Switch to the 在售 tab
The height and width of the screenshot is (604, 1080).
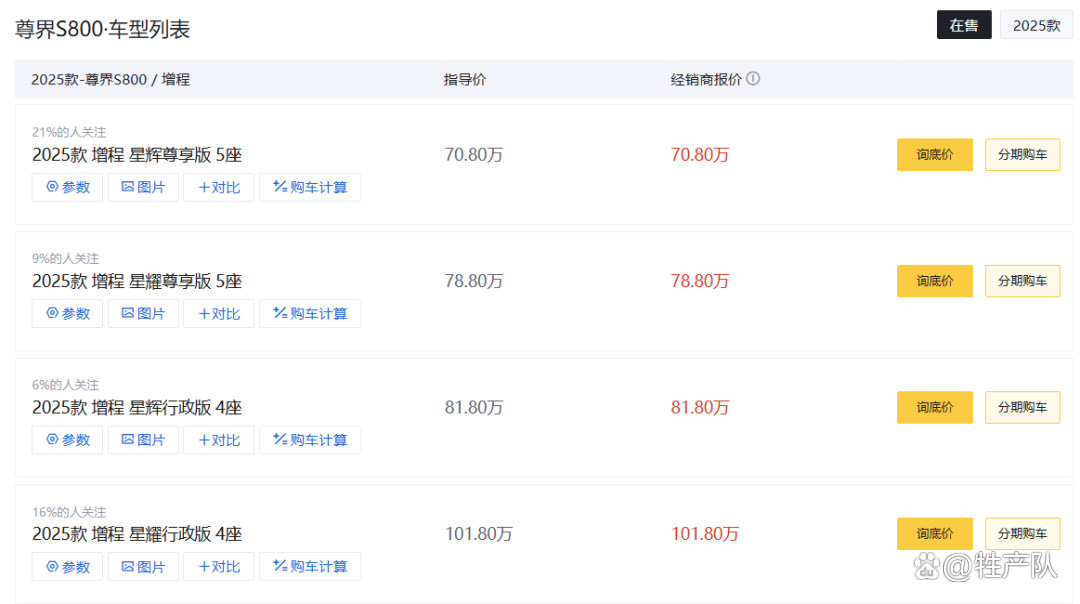(x=964, y=25)
